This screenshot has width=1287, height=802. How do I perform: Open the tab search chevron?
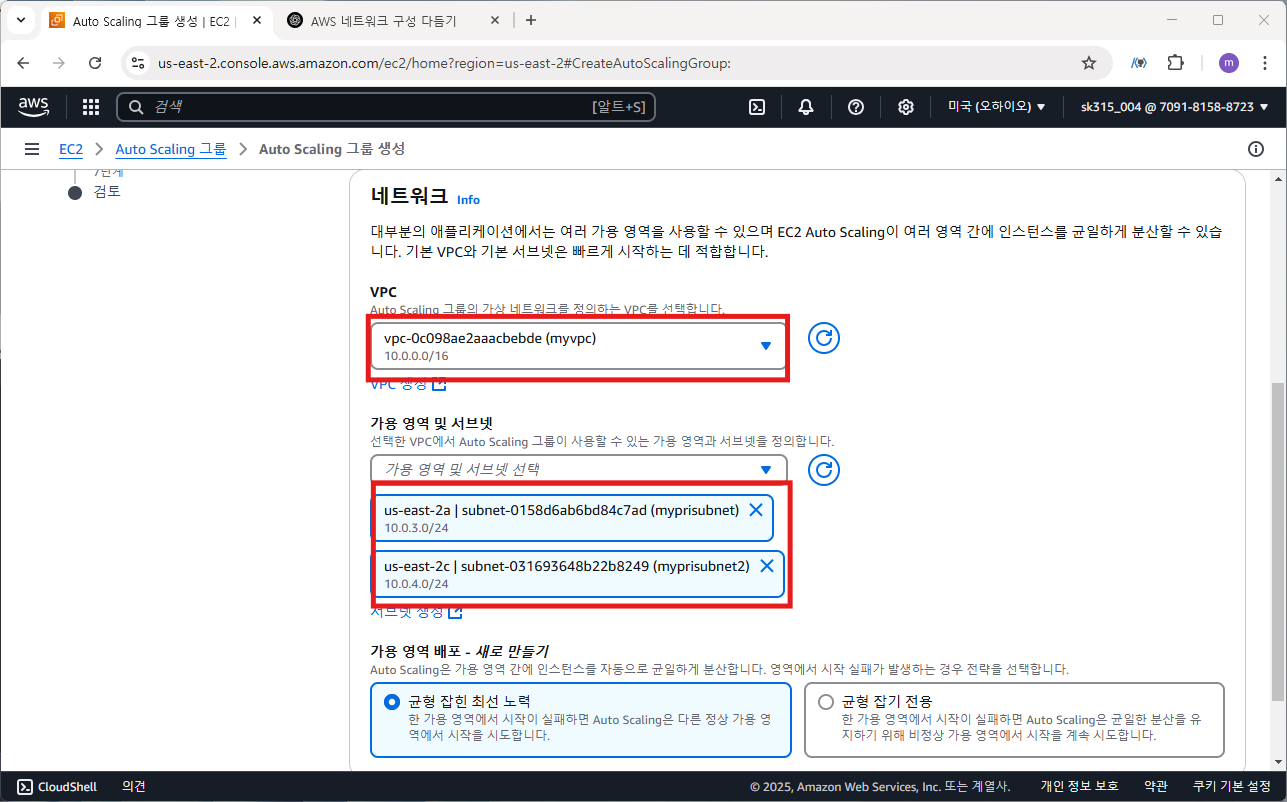tap(20, 20)
